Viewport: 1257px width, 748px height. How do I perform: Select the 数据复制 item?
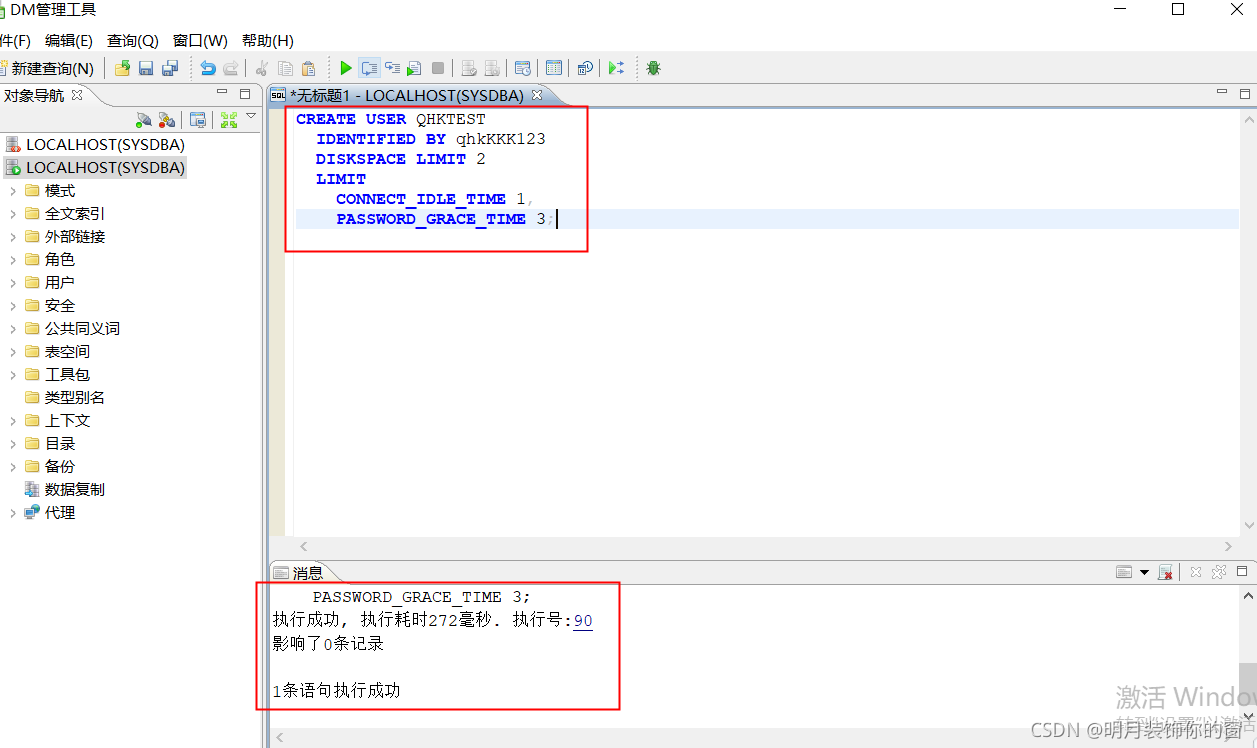pyautogui.click(x=65, y=489)
